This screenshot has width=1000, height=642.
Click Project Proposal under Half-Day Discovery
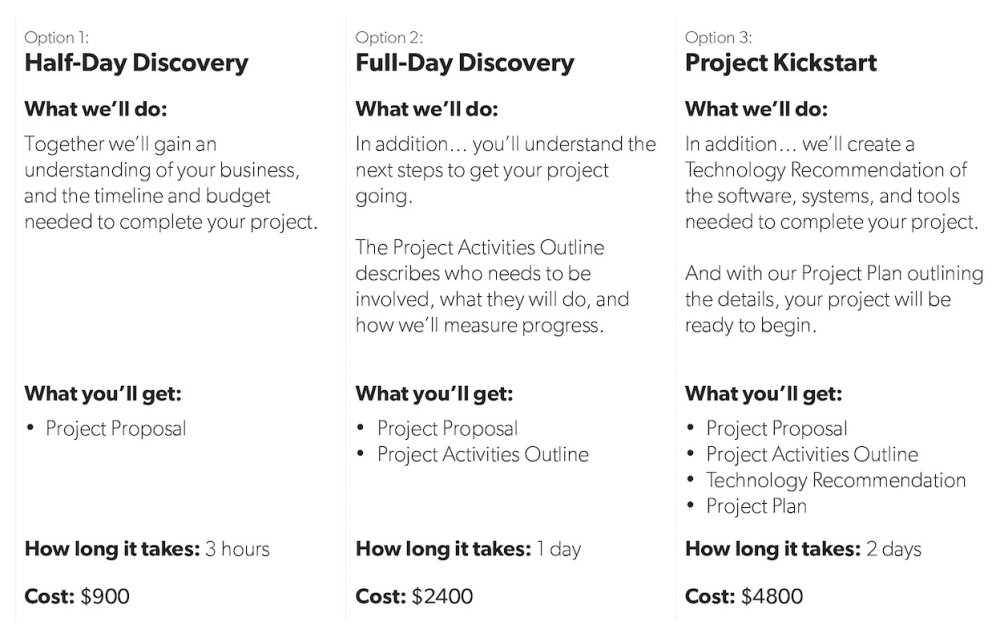coord(115,428)
